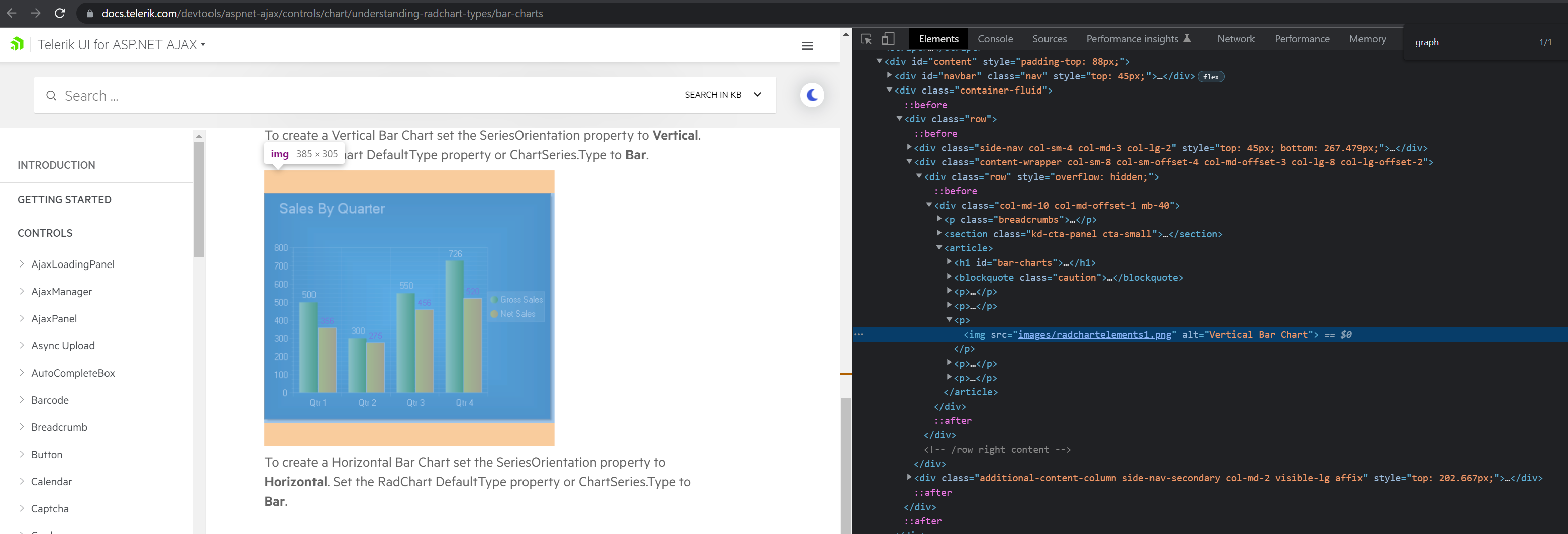Viewport: 1568px width, 534px height.
Task: Switch to the Network tab
Action: tap(1235, 39)
